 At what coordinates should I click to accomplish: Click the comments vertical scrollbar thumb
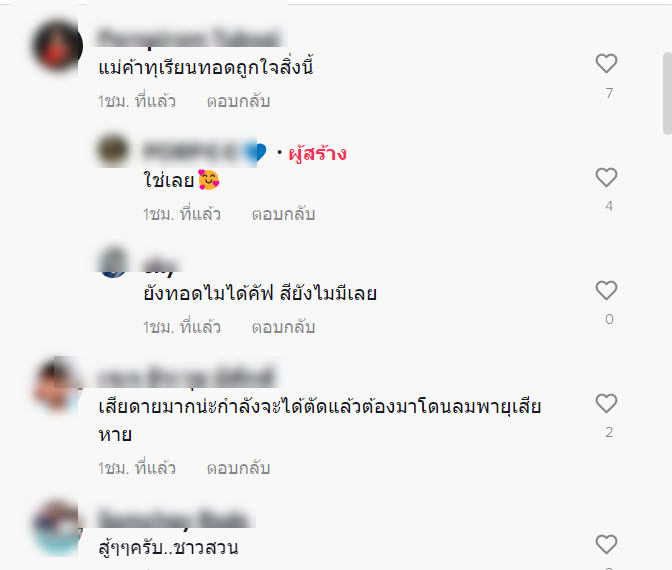[667, 93]
